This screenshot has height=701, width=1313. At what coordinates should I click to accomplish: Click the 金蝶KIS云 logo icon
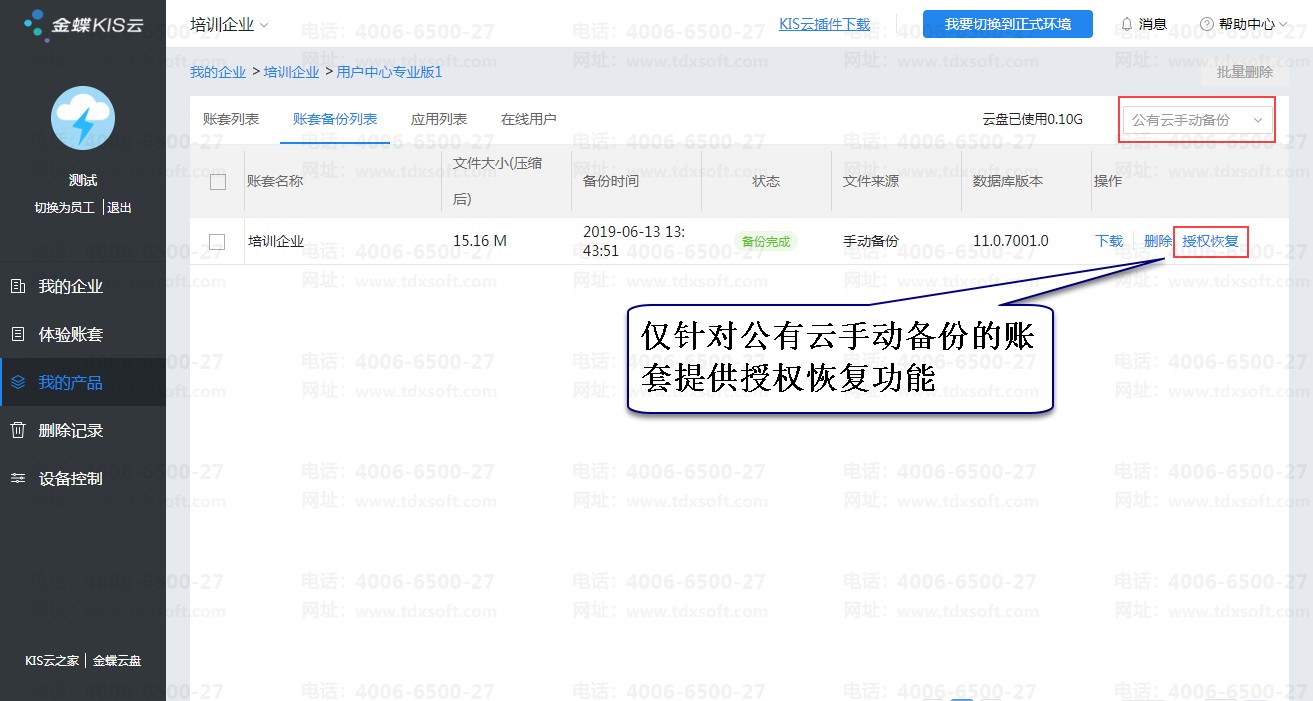pyautogui.click(x=35, y=24)
